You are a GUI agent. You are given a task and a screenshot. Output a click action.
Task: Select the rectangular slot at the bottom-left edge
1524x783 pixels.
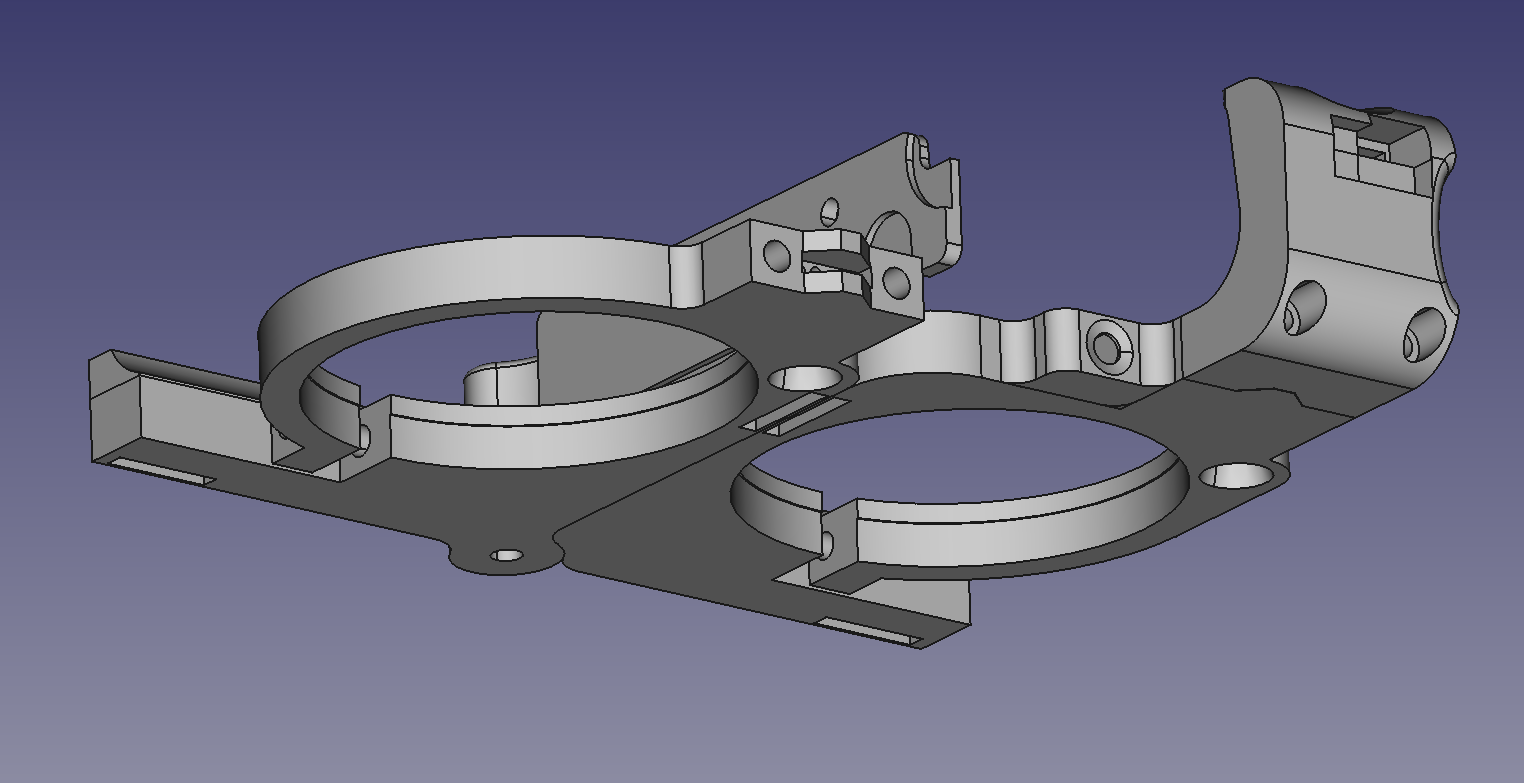160,471
